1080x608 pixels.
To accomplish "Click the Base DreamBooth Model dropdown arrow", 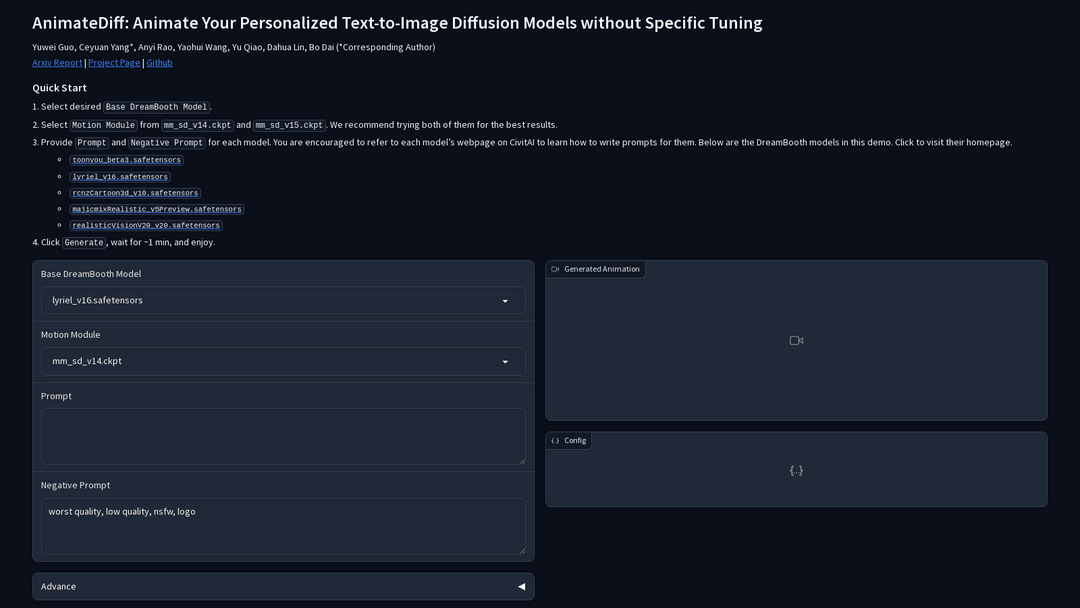I will (505, 301).
